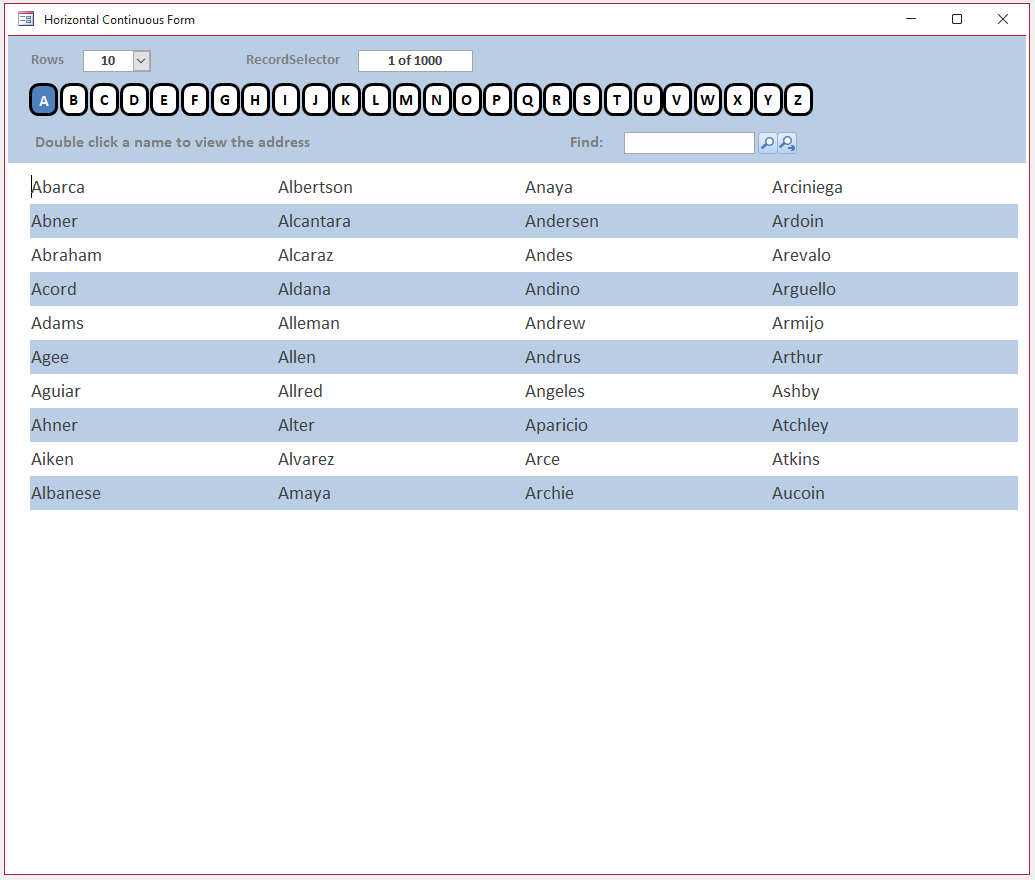This screenshot has width=1035, height=880.
Task: Select the V letter button
Action: click(677, 100)
